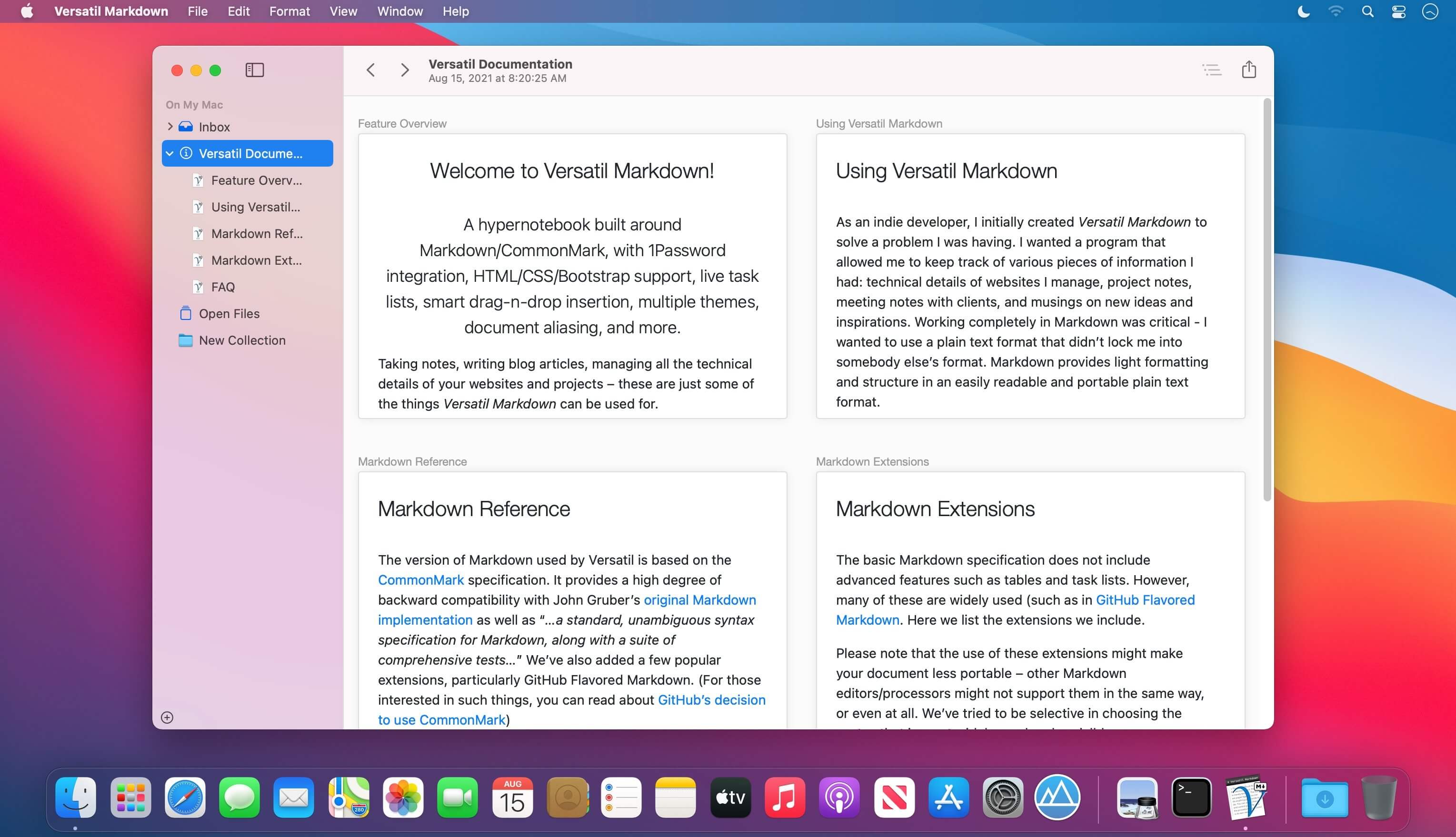Toggle Do Not Disturb moon icon
The width and height of the screenshot is (1456, 837).
pos(1304,11)
